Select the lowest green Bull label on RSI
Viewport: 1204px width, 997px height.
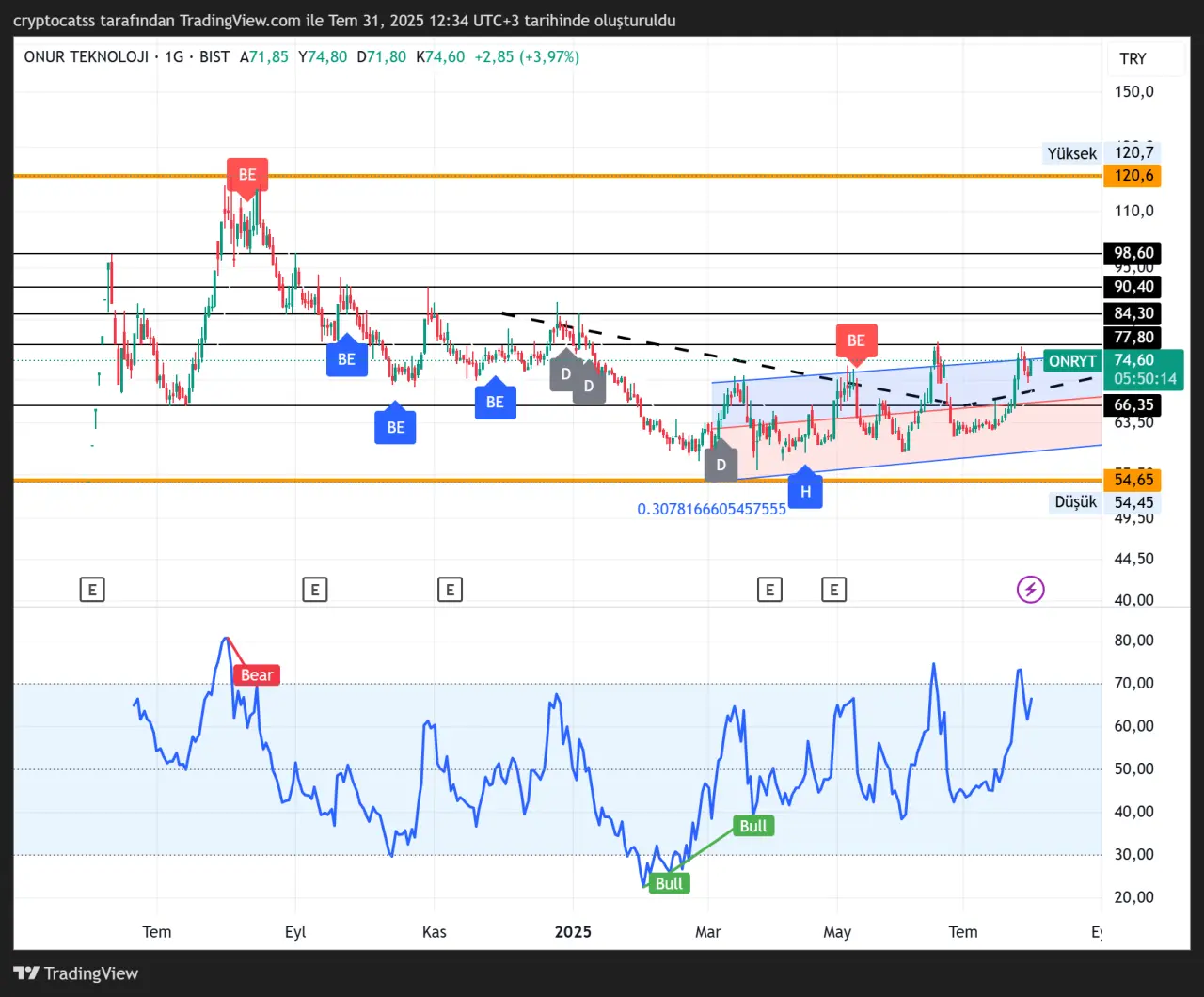click(669, 883)
